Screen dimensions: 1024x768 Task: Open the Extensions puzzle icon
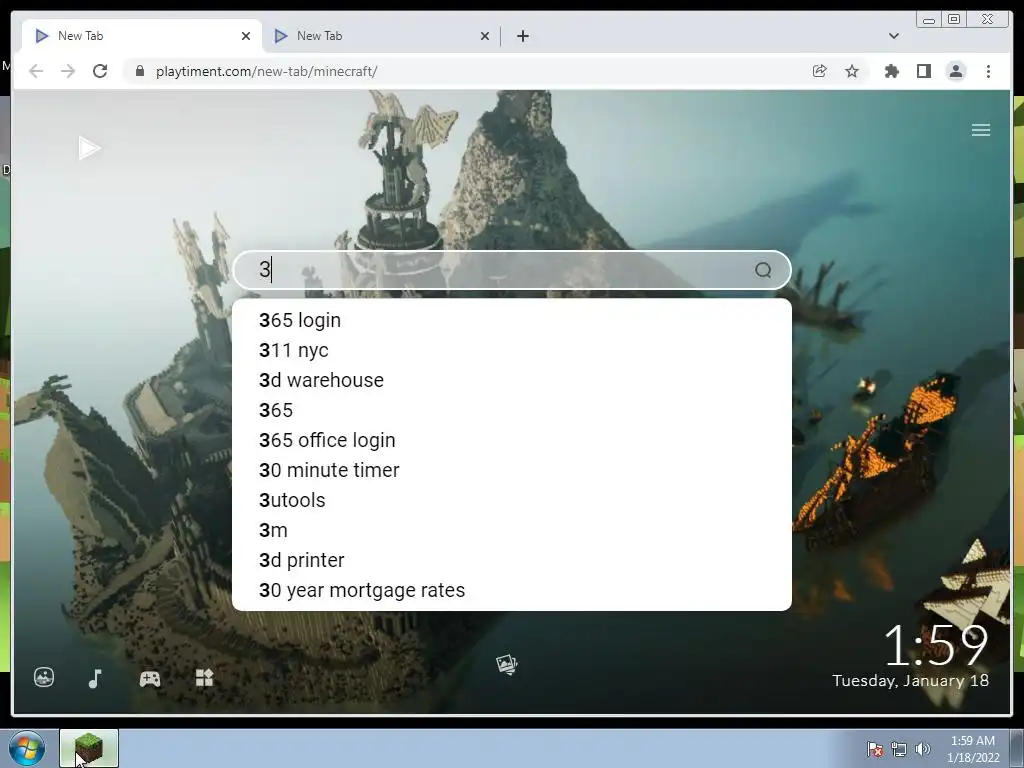coord(891,71)
